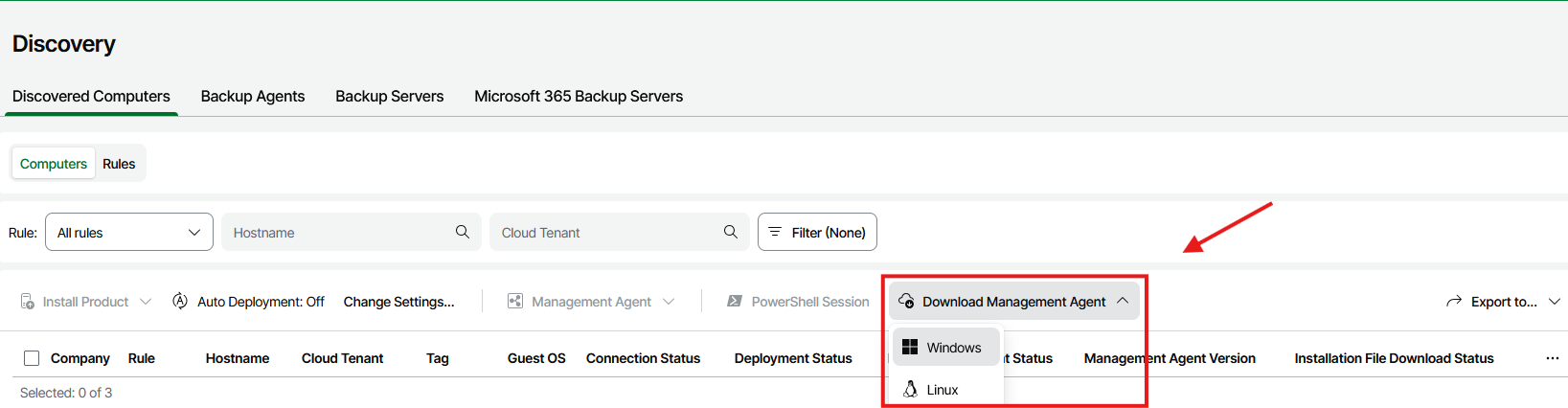Collapse the Download Management Agent chevron
The width and height of the screenshot is (1568, 408).
click(1123, 301)
